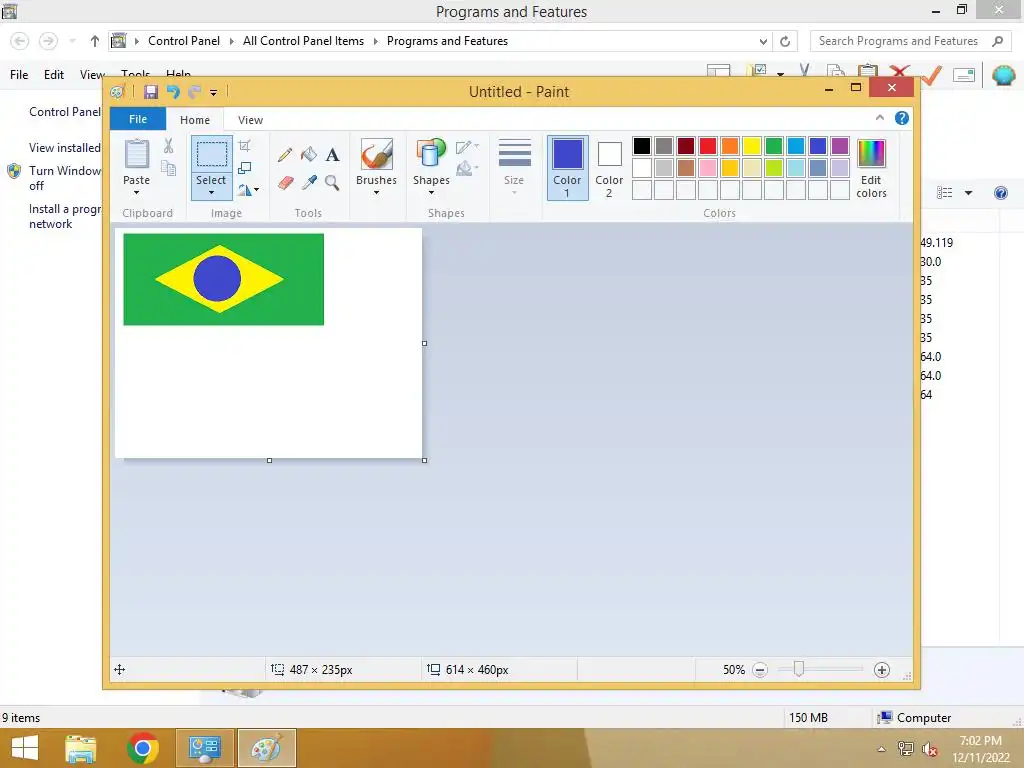
Task: Click the Control Panel taskbar icon
Action: click(x=204, y=748)
